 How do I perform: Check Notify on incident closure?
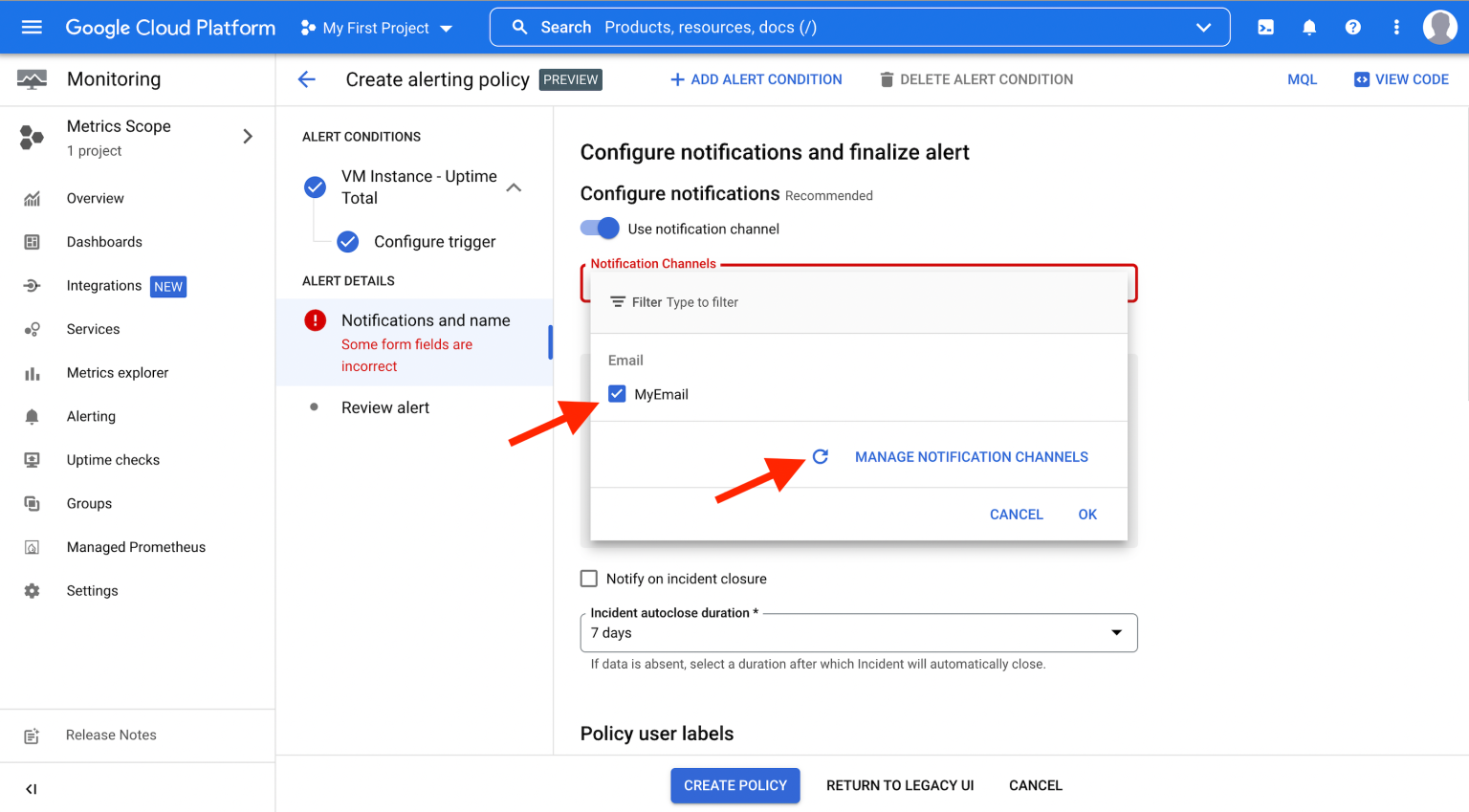click(589, 579)
